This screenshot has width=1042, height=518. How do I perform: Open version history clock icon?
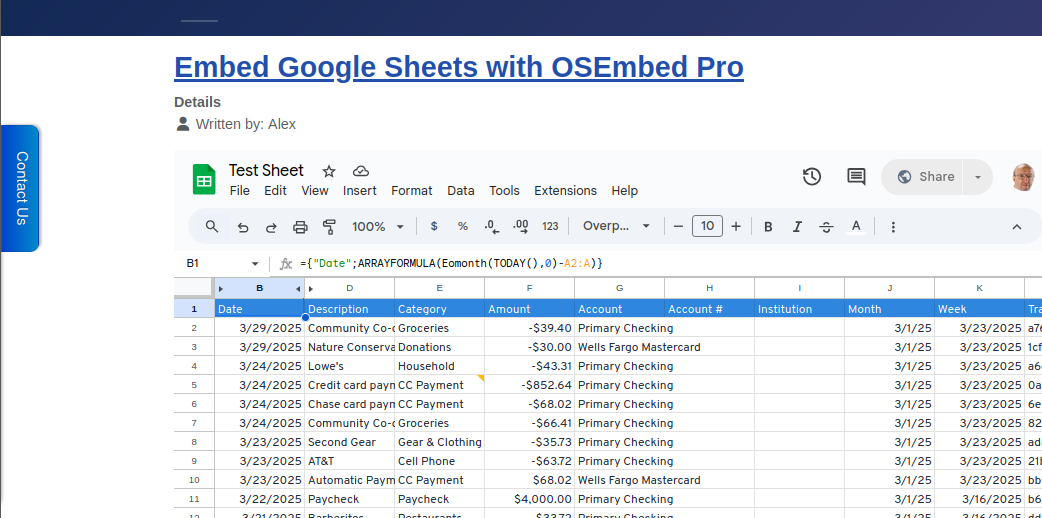[812, 177]
